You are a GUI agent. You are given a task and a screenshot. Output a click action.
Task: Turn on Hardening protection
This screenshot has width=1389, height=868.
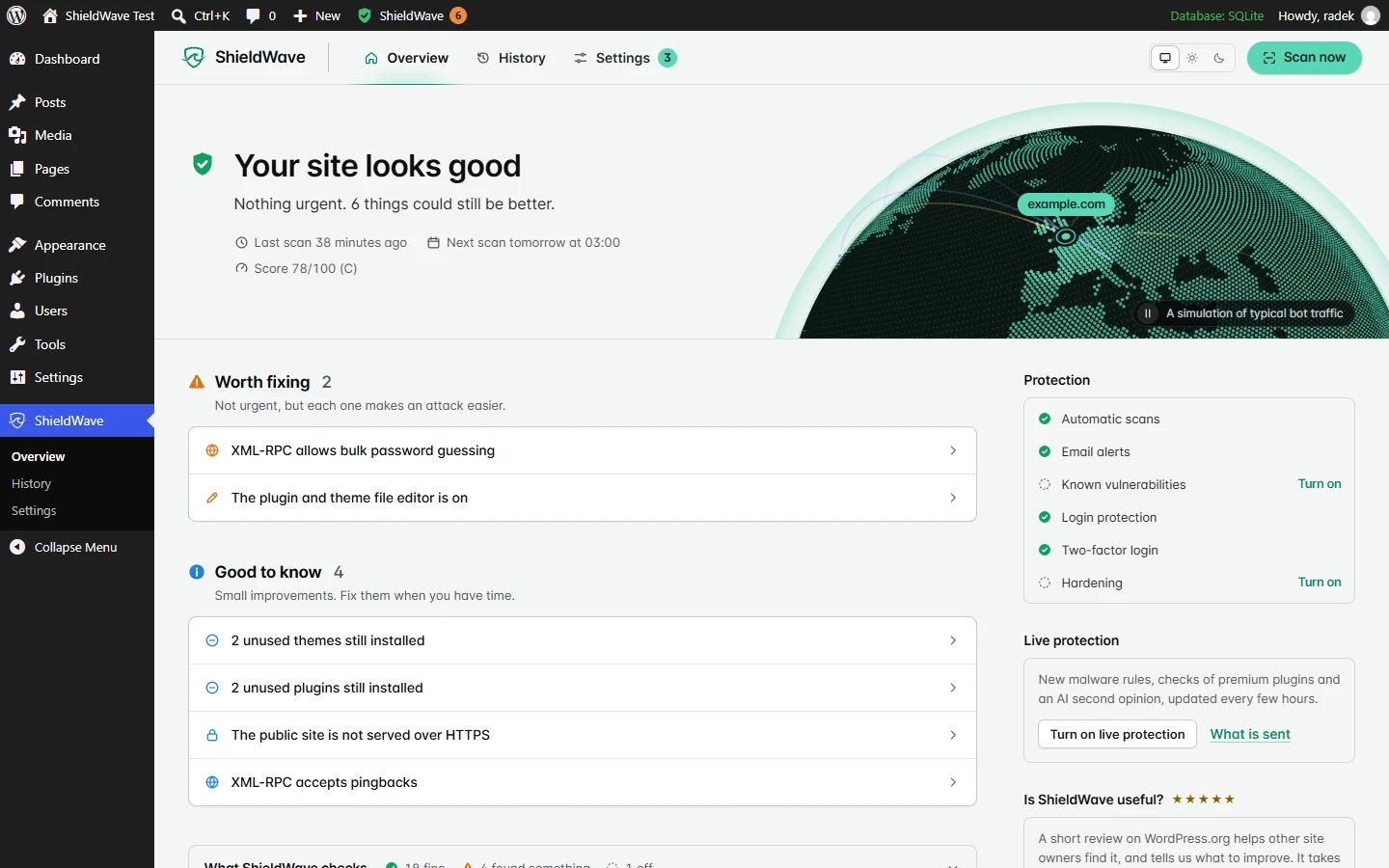[x=1320, y=583]
